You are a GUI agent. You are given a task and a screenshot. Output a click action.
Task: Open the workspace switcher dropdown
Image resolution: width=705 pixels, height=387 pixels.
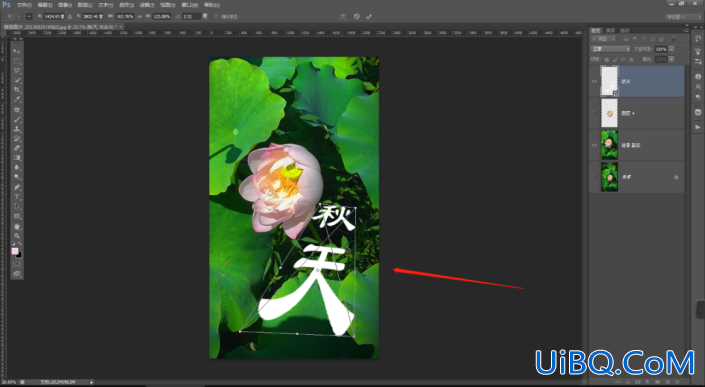683,17
